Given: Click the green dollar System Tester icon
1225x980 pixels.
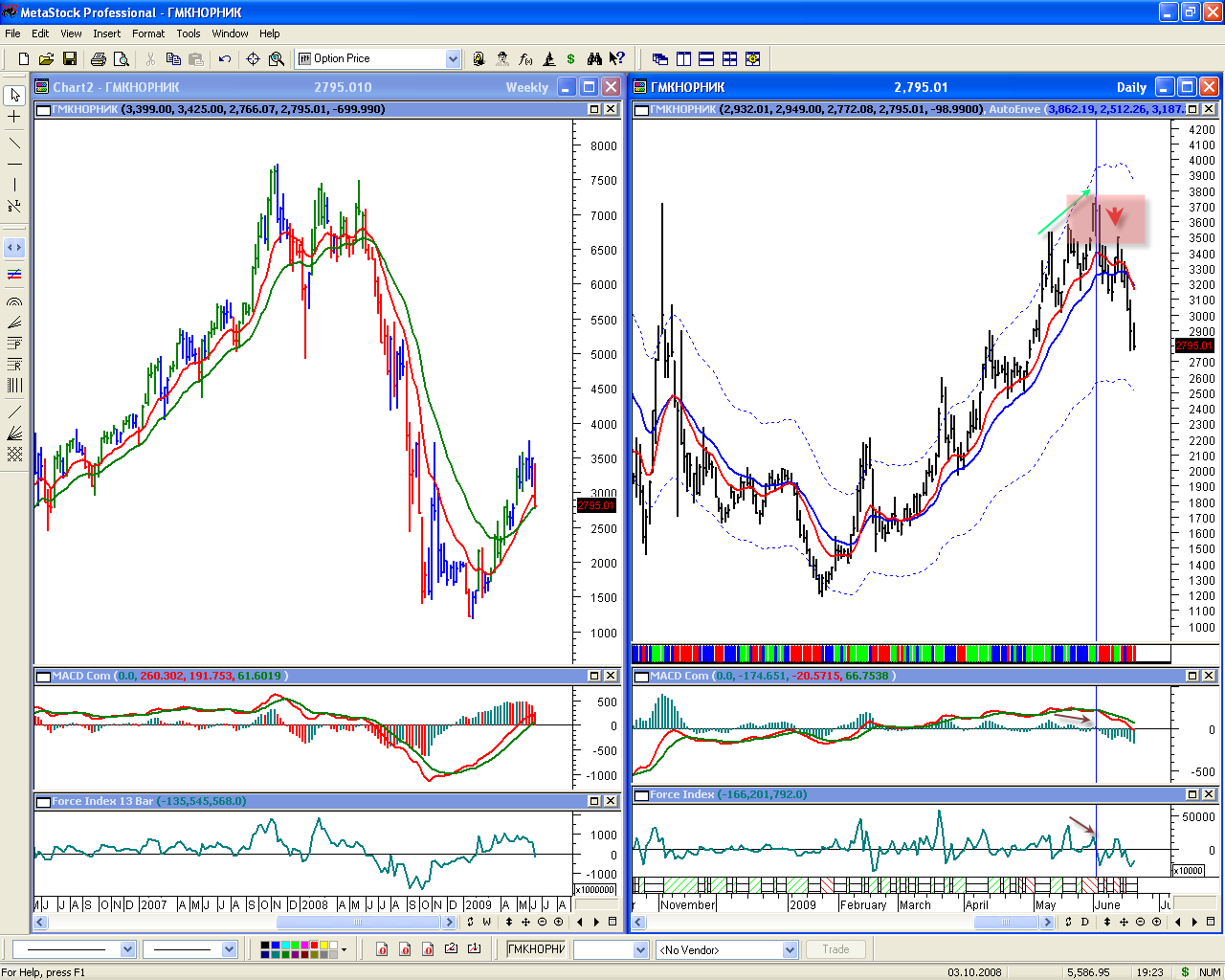Looking at the screenshot, I should (571, 58).
